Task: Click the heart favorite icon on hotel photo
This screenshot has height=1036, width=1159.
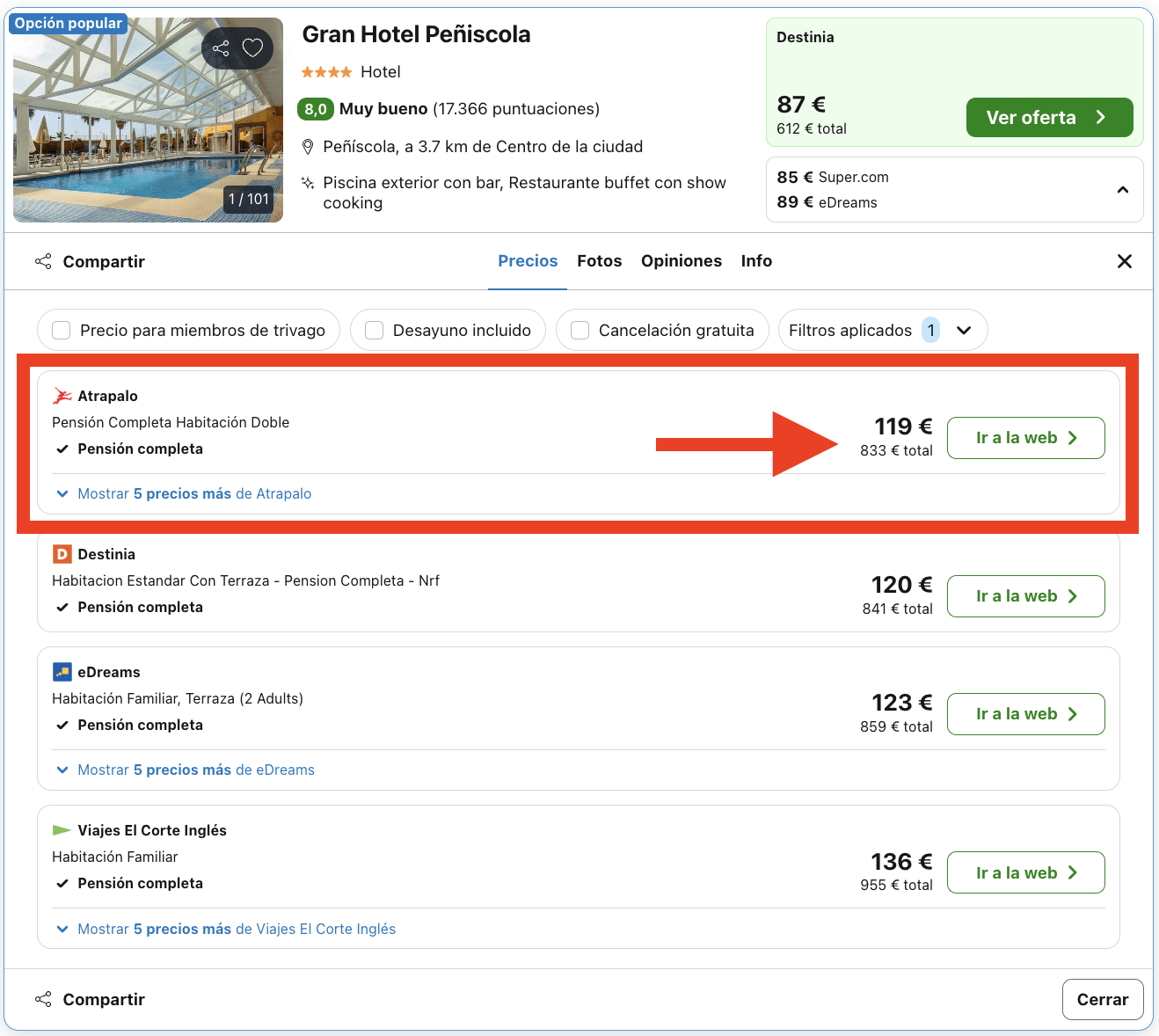Action: tap(252, 48)
